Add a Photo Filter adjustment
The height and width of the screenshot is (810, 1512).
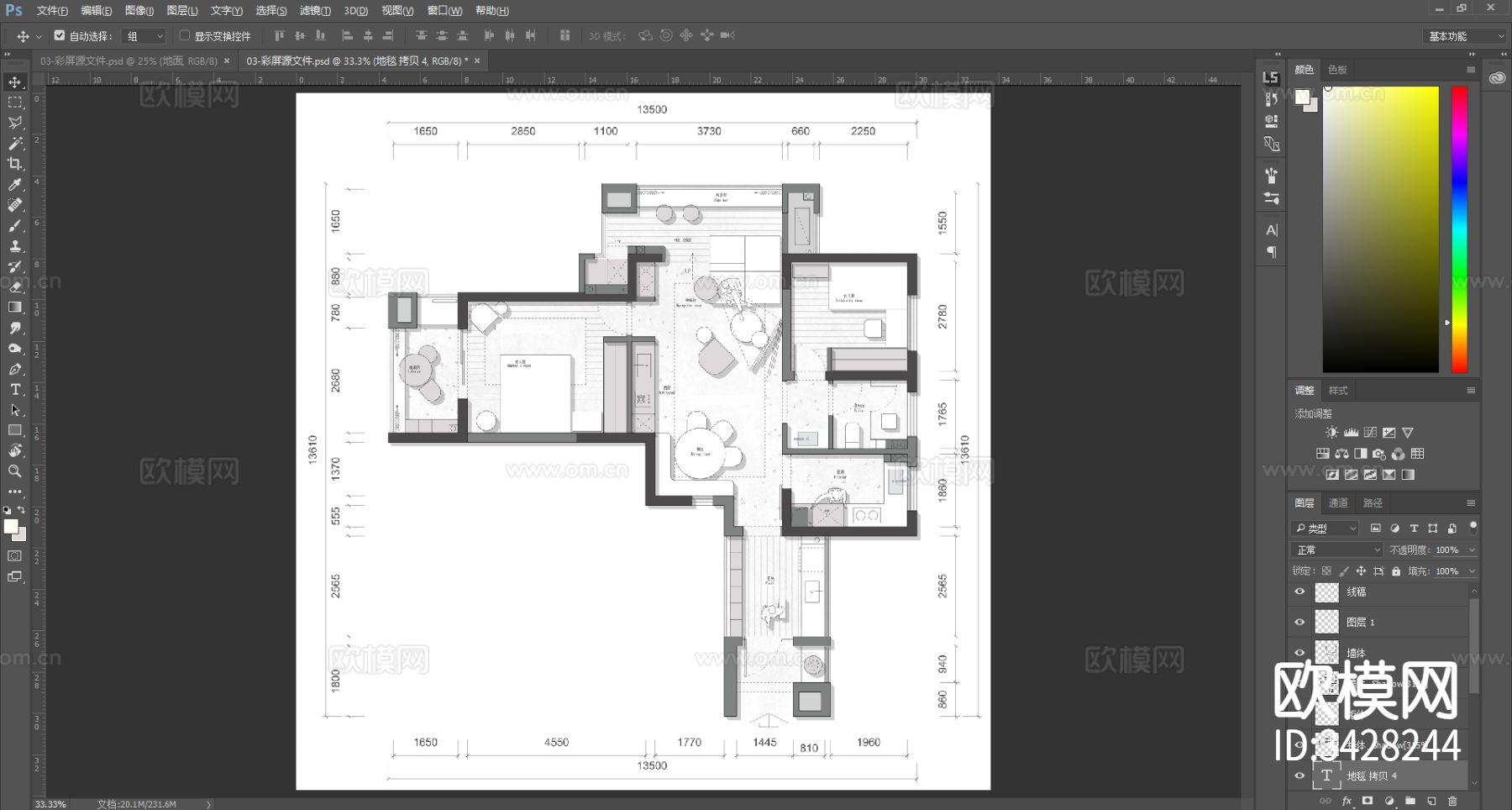pyautogui.click(x=1378, y=454)
